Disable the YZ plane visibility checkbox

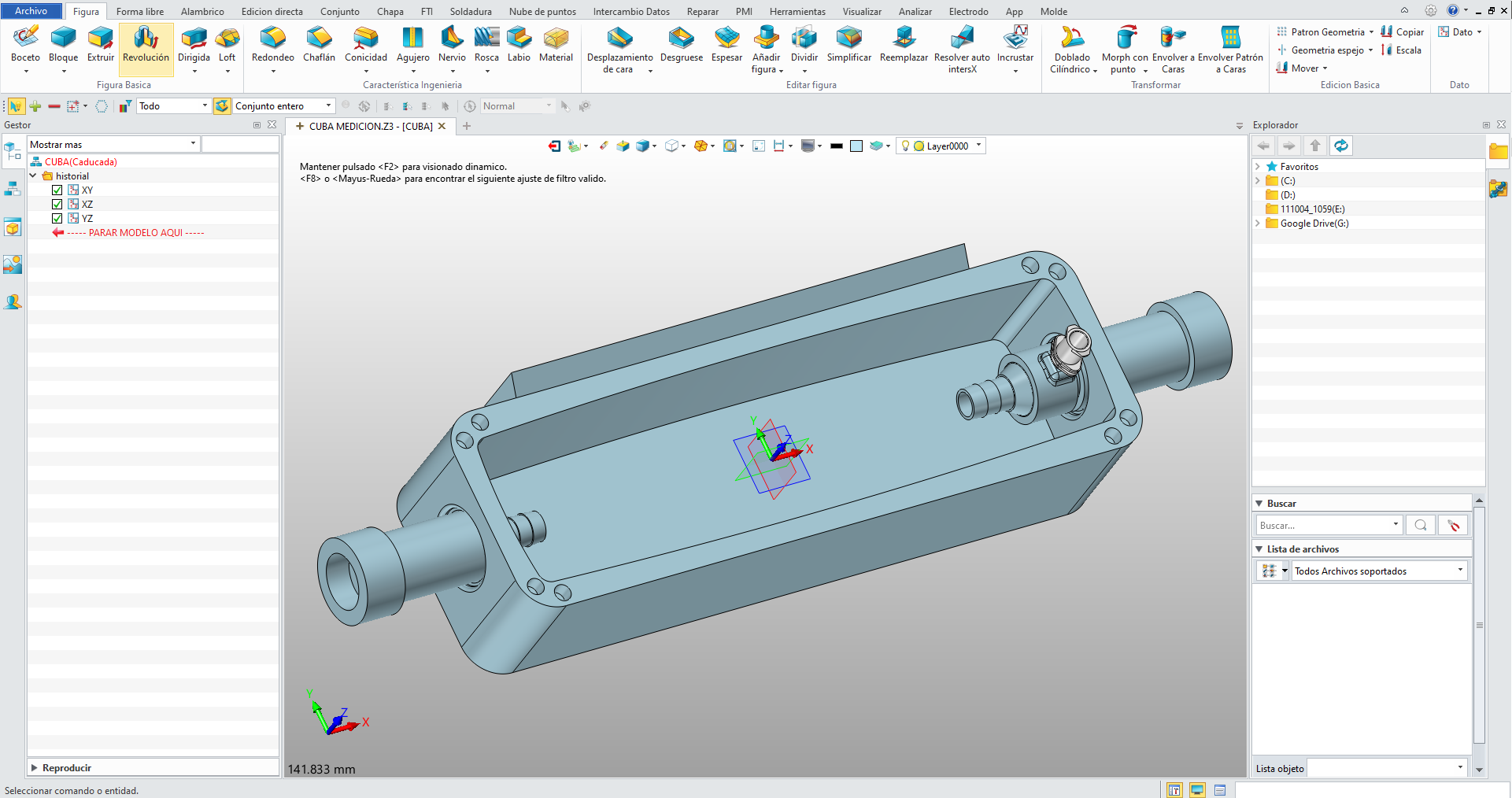pyautogui.click(x=57, y=219)
